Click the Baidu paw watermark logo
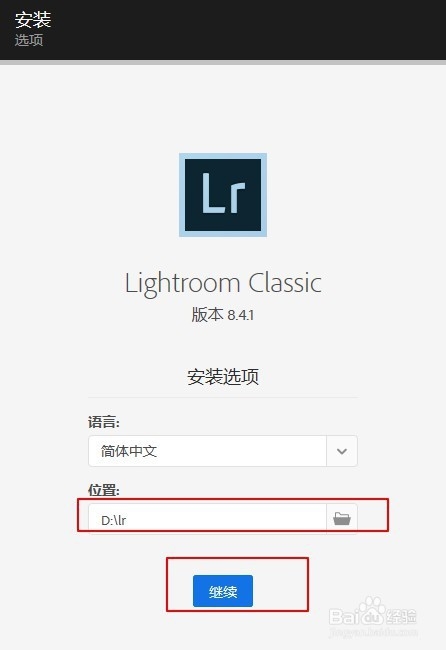 coord(372,609)
